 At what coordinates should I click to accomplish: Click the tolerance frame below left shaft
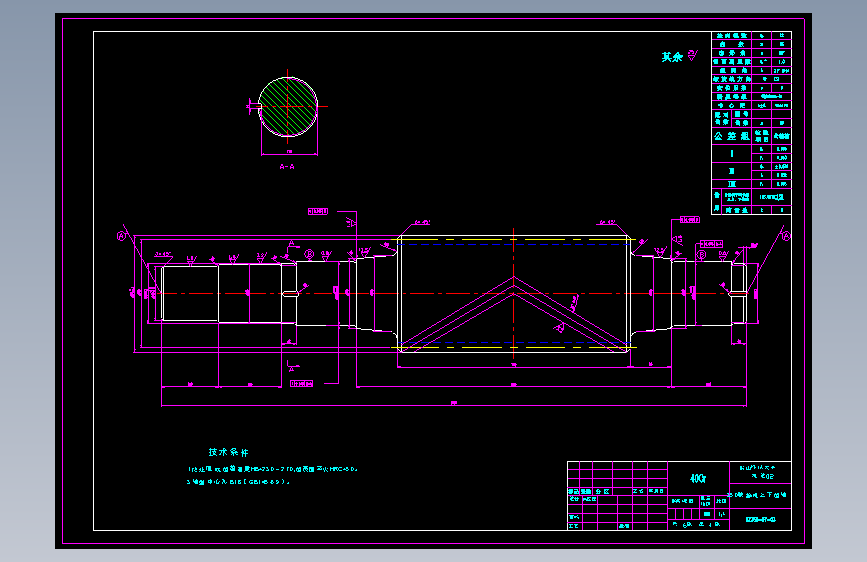click(301, 383)
